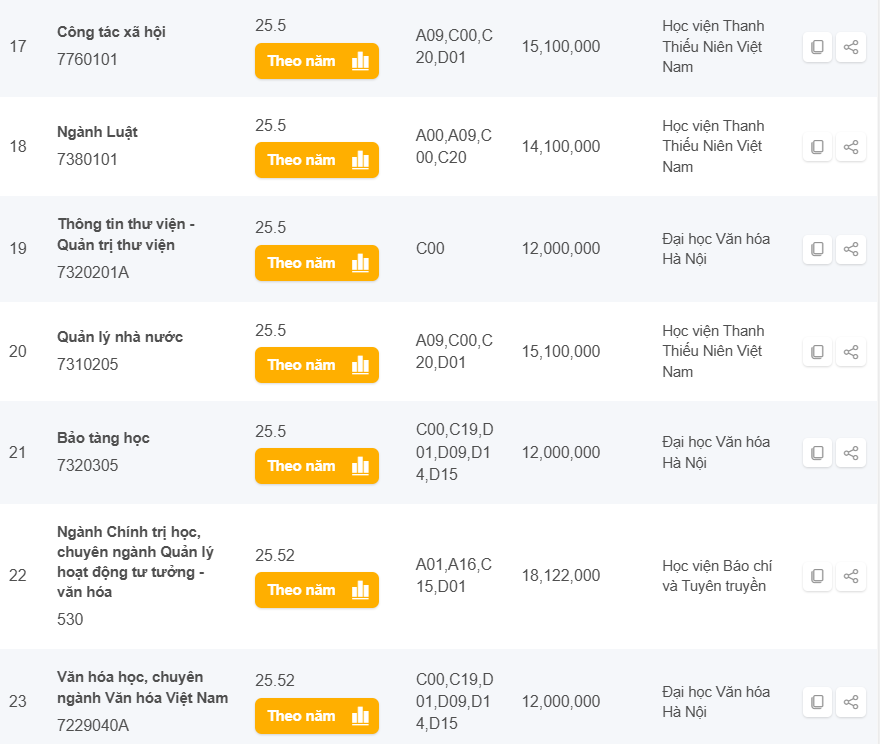Copy the Văn hóa học row
Image resolution: width=880 pixels, height=744 pixels.
[817, 702]
